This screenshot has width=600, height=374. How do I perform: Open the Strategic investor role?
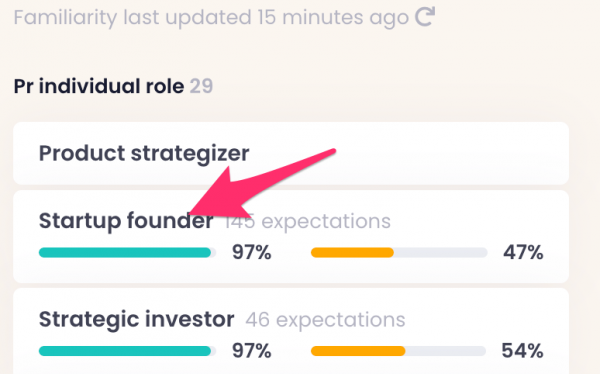point(136,319)
